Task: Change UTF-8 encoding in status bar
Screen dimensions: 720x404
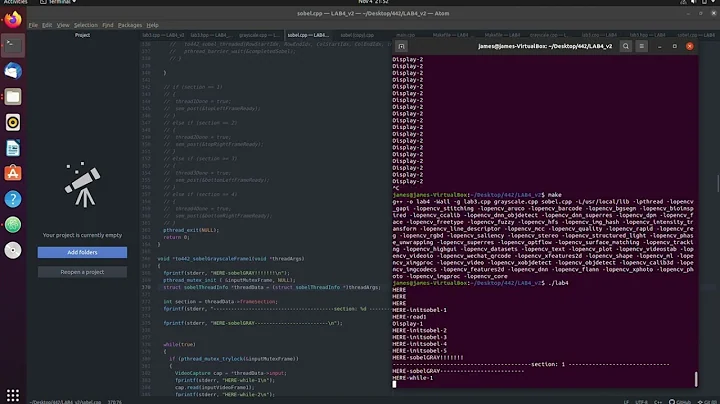Action: pos(641,402)
